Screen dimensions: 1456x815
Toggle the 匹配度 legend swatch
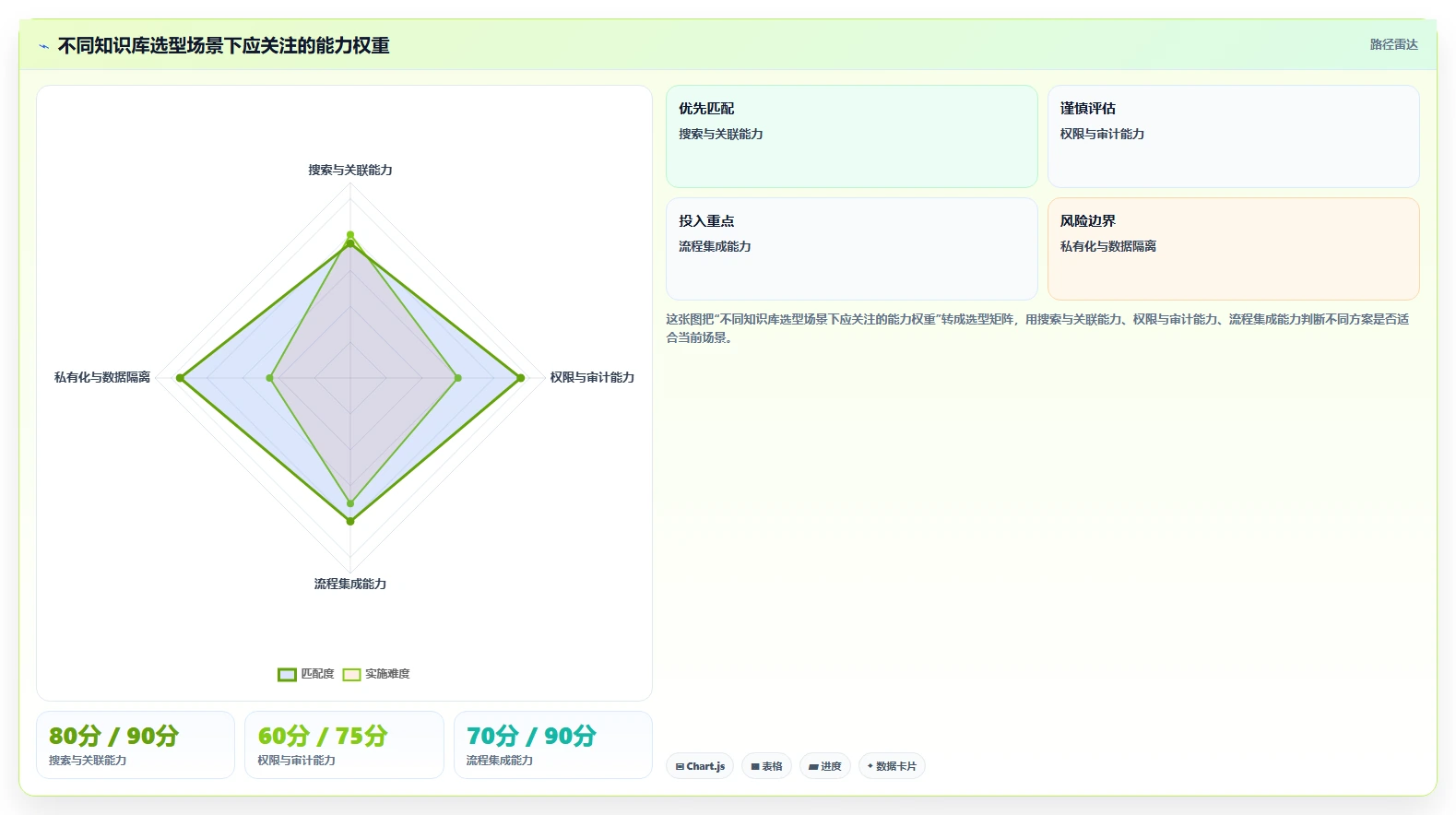(x=287, y=674)
